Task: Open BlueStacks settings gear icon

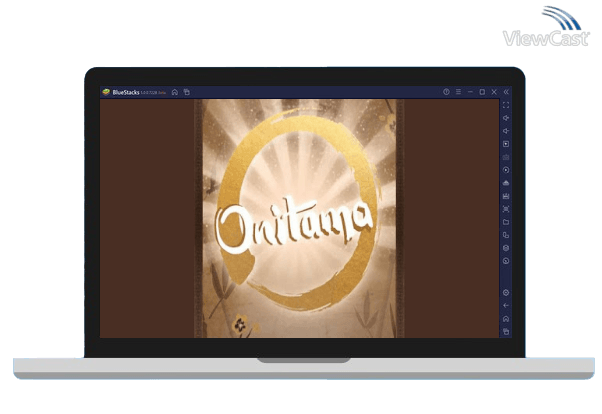Action: click(x=506, y=293)
